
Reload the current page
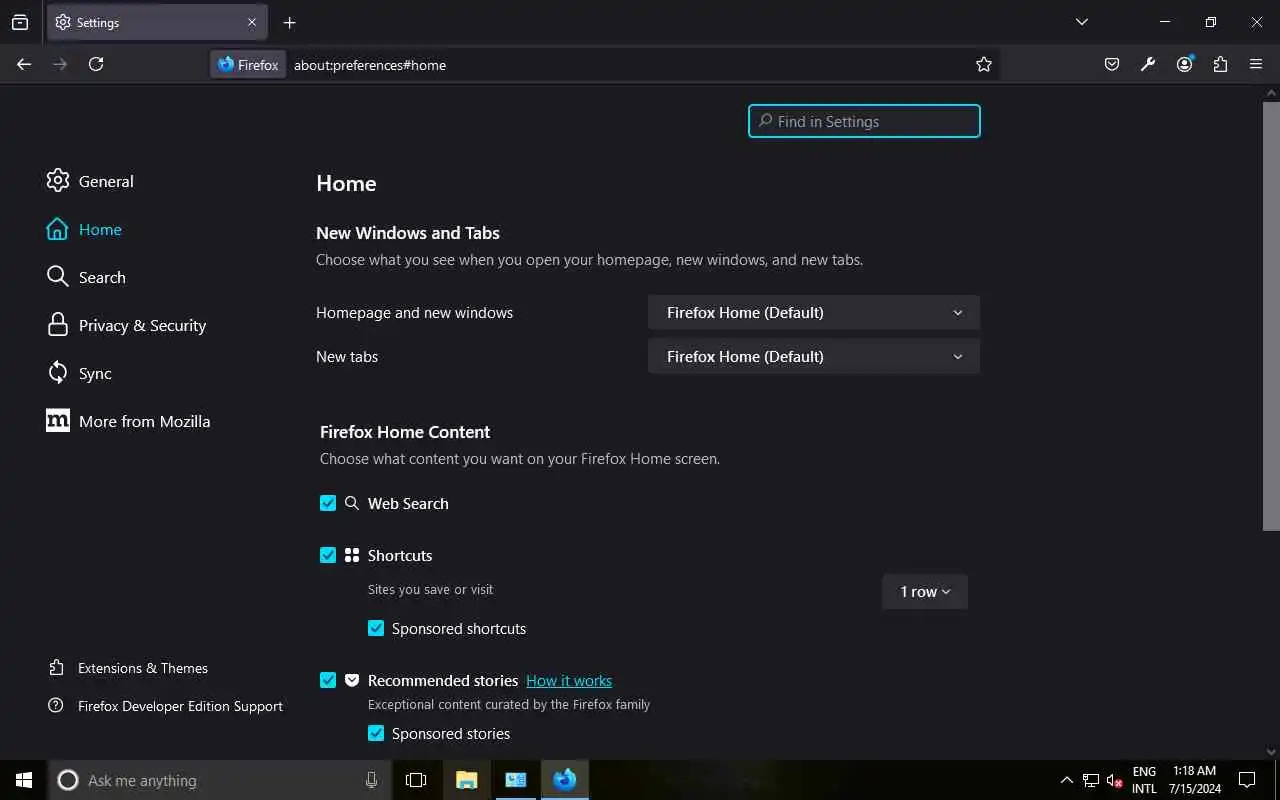[96, 64]
